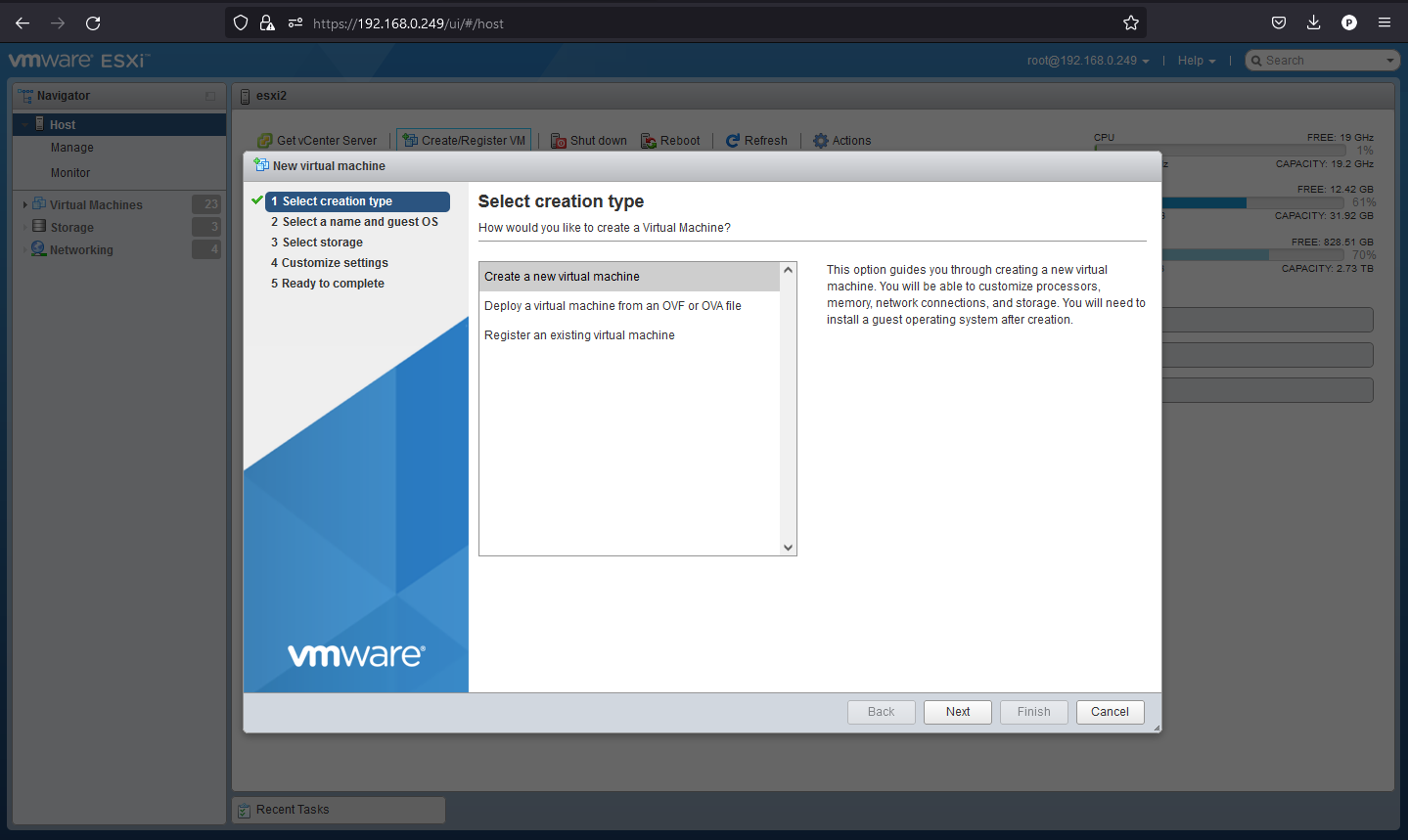Click the shield tracking protection icon
Screen dimensions: 1408x840
coord(241,22)
